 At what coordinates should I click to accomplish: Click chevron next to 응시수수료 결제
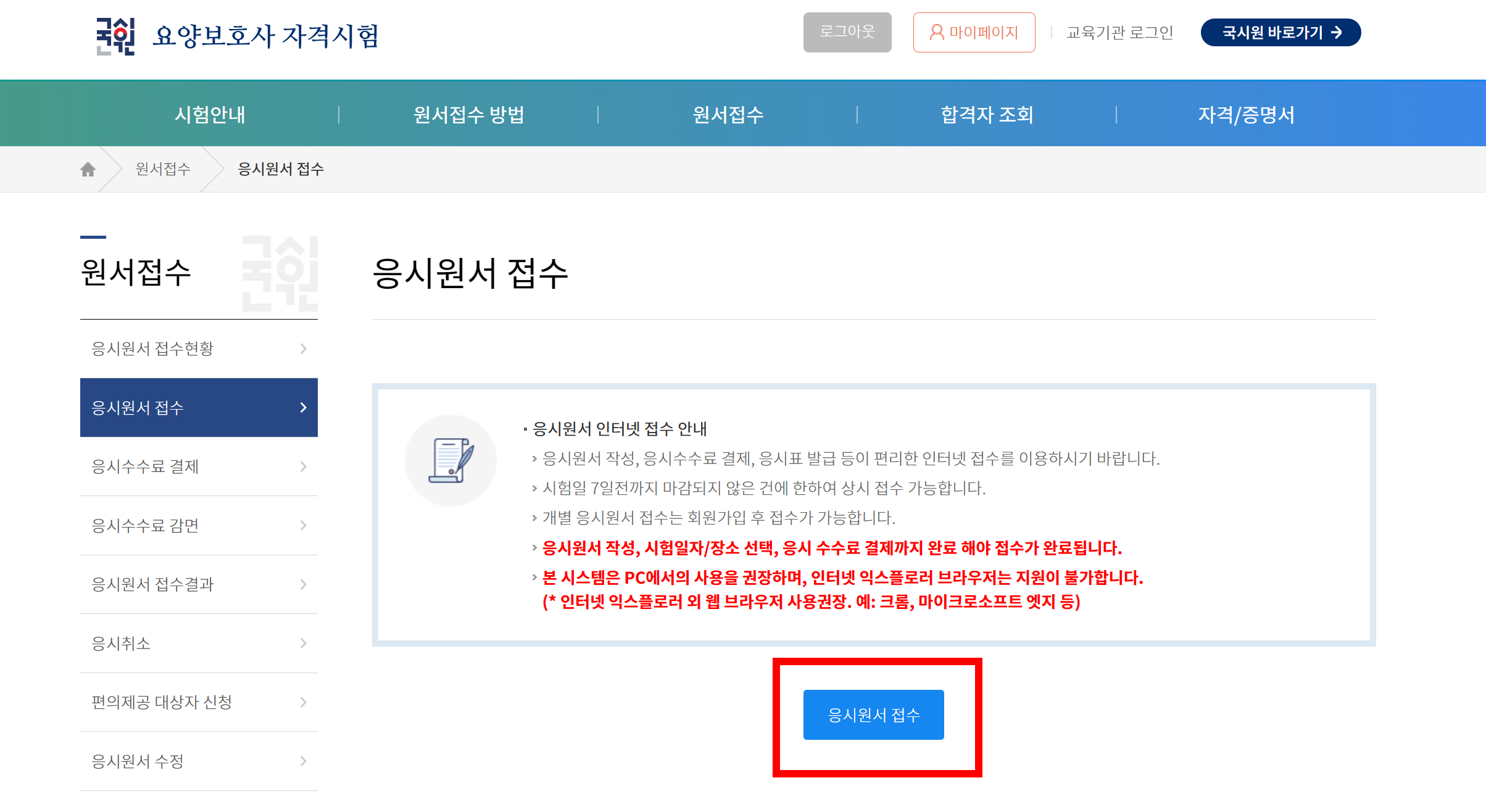(303, 466)
